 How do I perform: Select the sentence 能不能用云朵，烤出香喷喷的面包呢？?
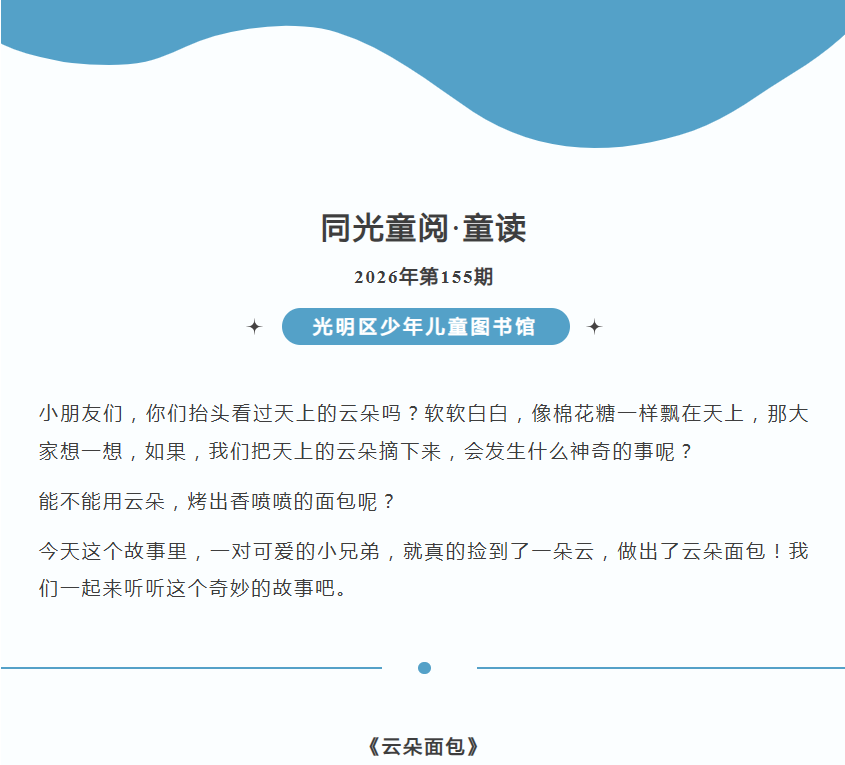click(x=217, y=502)
